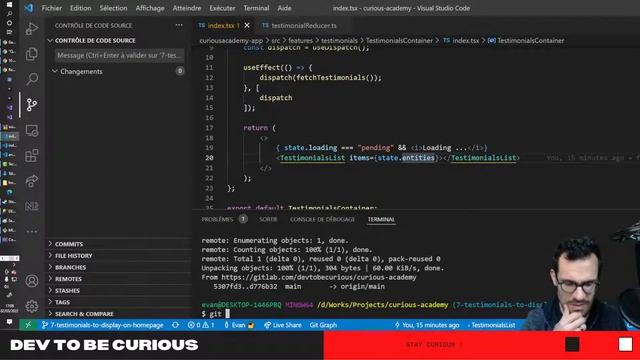Open Windows taskbar search icon
The height and width of the screenshot is (360, 640).
click(9, 13)
